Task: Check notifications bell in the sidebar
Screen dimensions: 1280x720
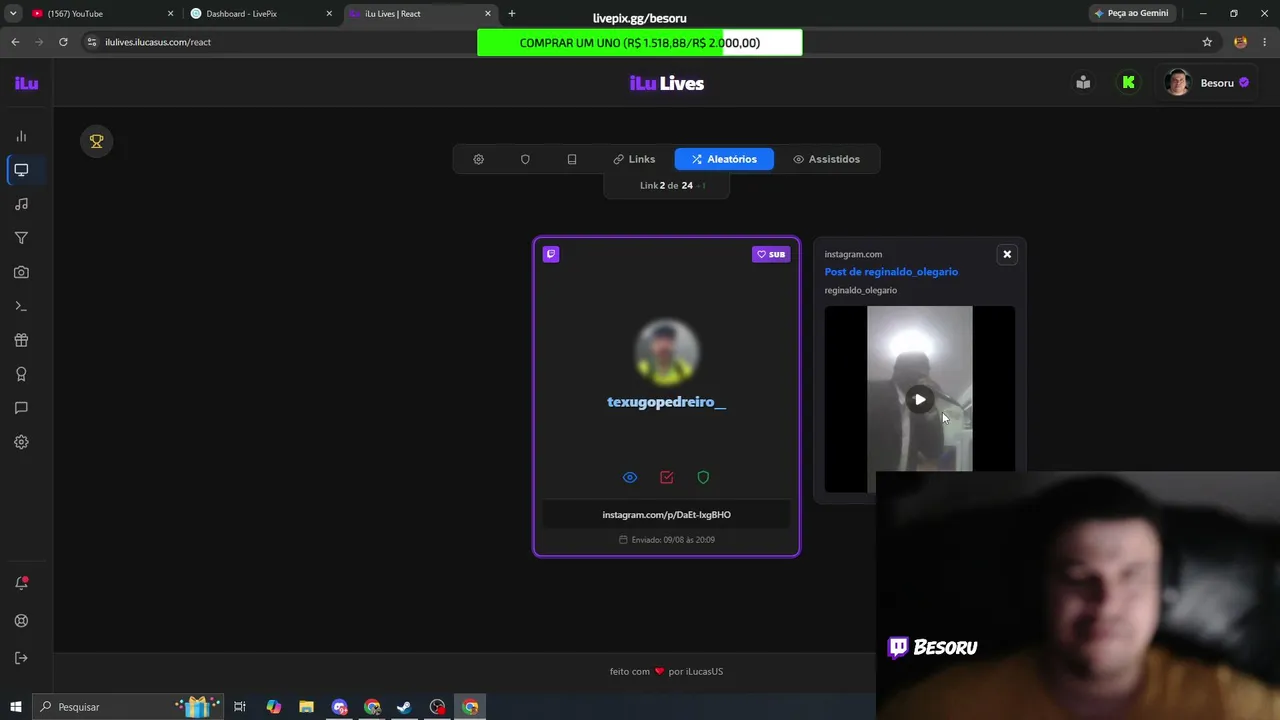Action: pyautogui.click(x=21, y=583)
